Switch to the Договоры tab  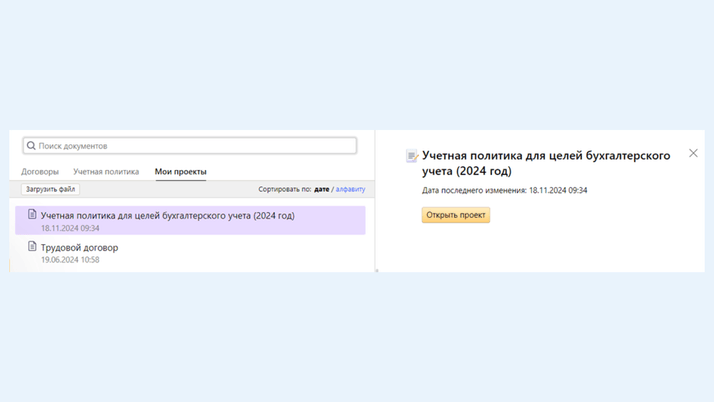click(40, 172)
